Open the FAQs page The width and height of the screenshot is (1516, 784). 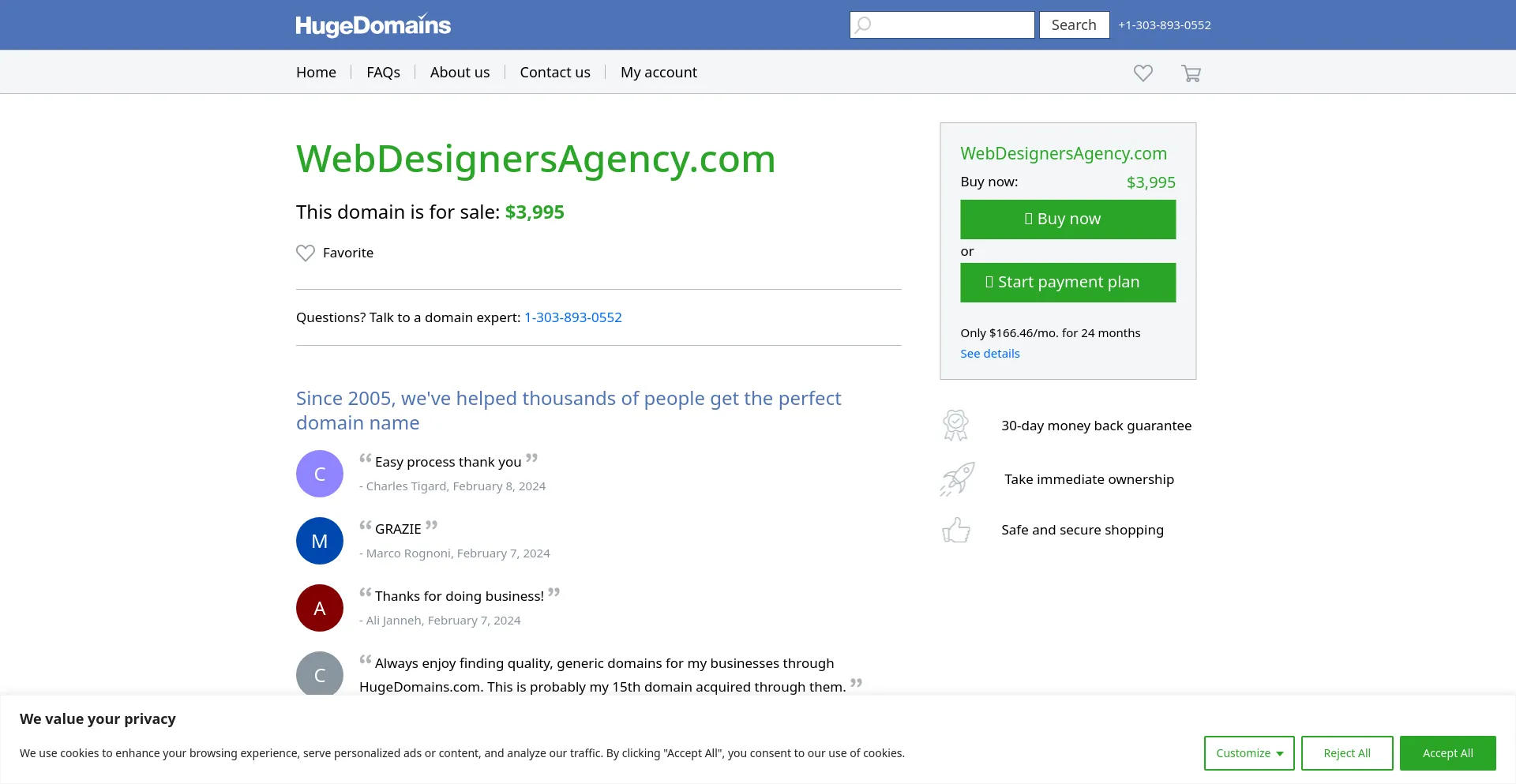pyautogui.click(x=383, y=73)
